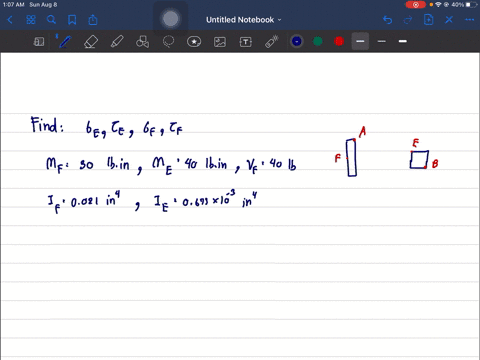Select the thick stroke thickness

coord(403,41)
